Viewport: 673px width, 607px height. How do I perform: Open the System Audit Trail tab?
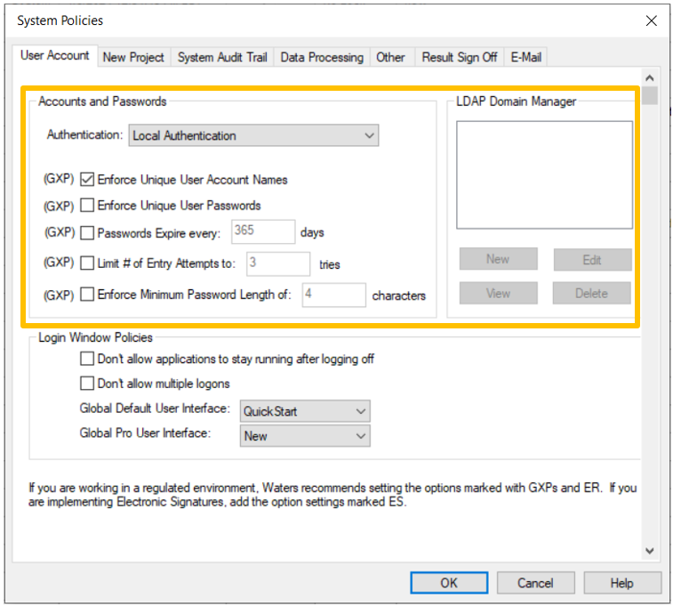pyautogui.click(x=222, y=58)
